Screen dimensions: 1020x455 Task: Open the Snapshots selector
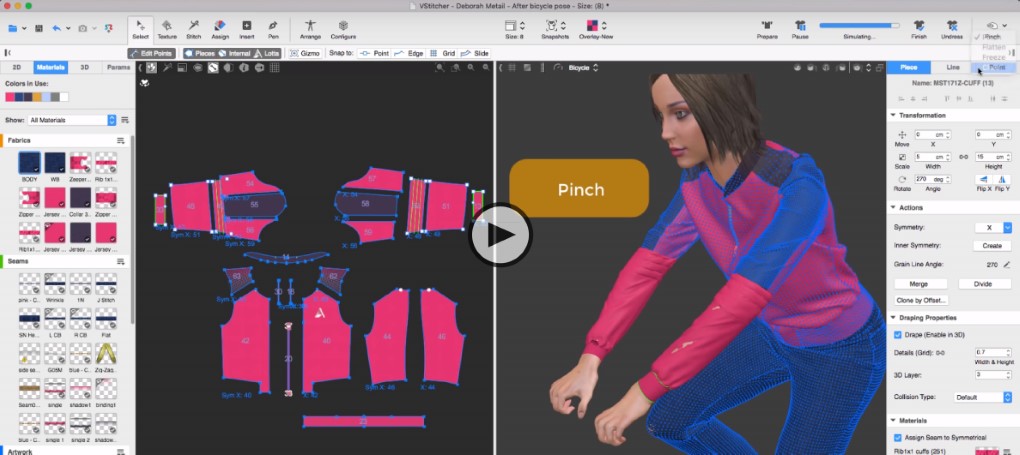point(555,29)
